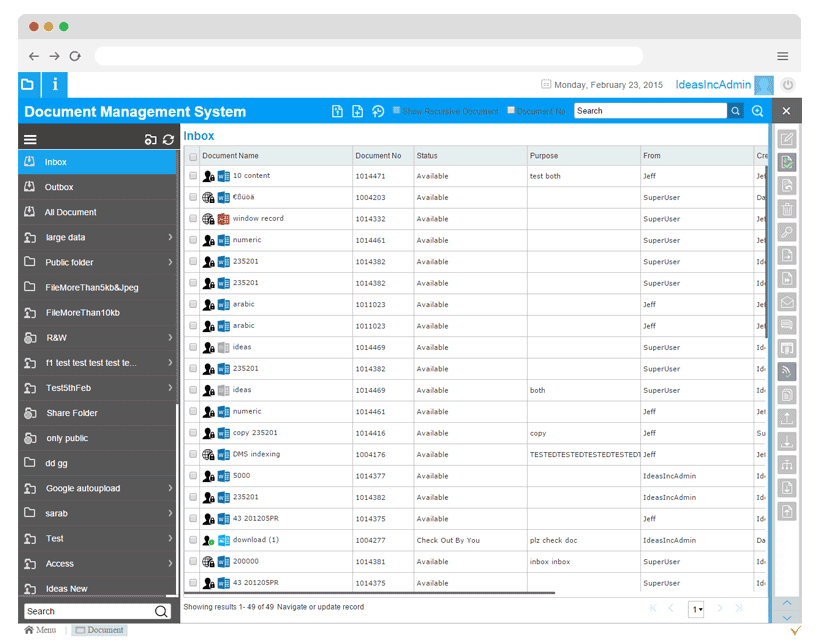Sort the table by Document No column header
Screen dimensions: 820x640
tap(378, 156)
